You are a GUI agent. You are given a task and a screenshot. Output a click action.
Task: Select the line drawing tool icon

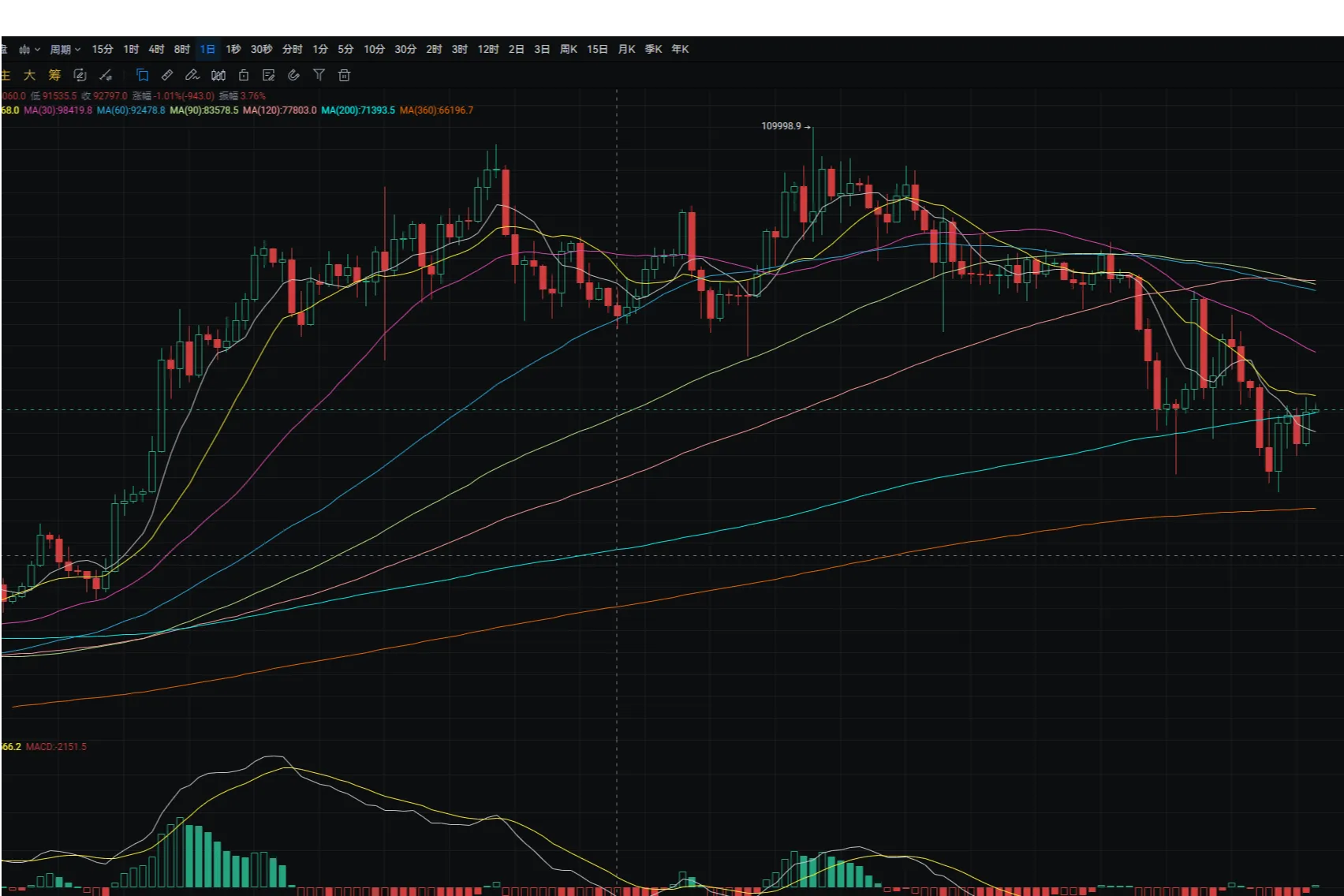[106, 76]
